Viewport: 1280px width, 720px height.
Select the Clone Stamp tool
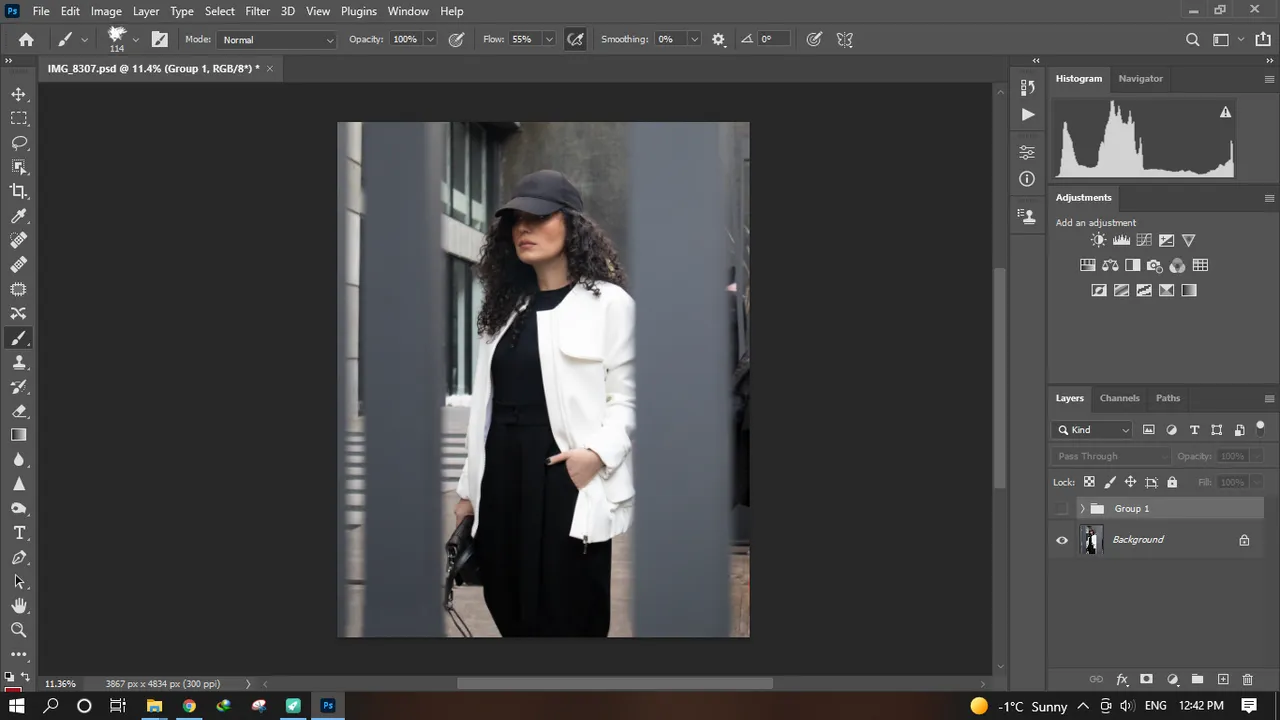[19, 362]
